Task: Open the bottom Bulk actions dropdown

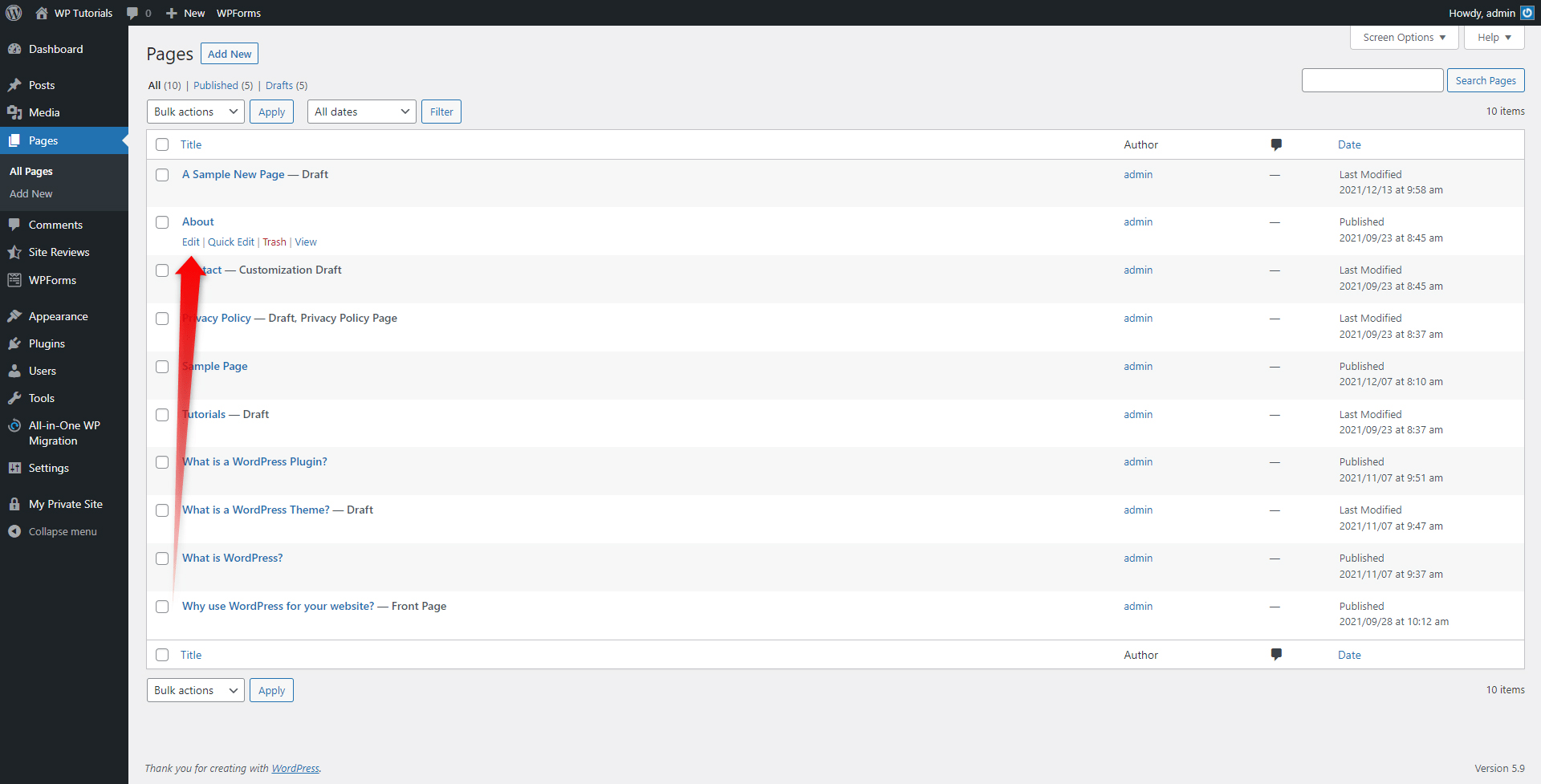Action: pyautogui.click(x=196, y=690)
